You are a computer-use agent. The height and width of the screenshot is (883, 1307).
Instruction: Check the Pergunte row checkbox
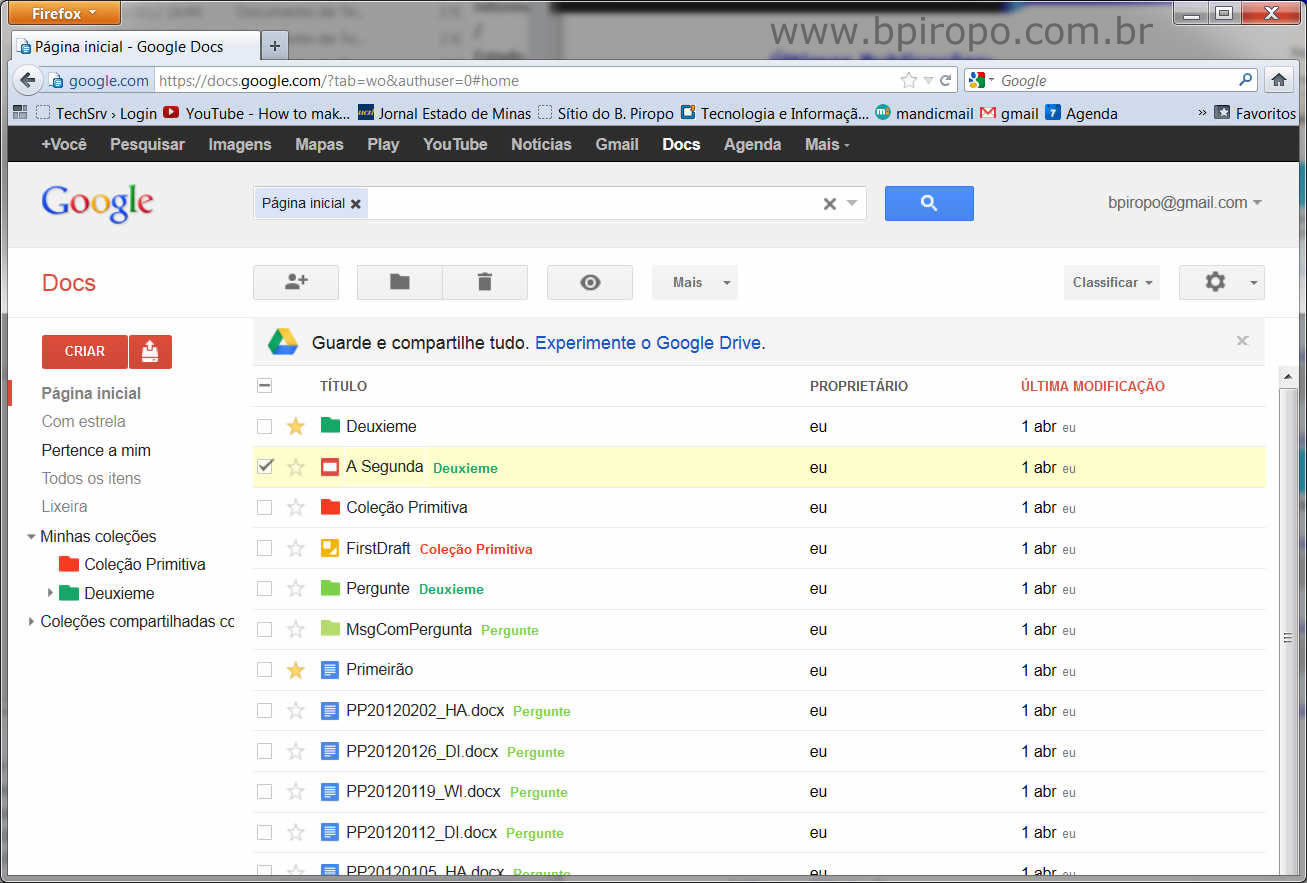264,589
